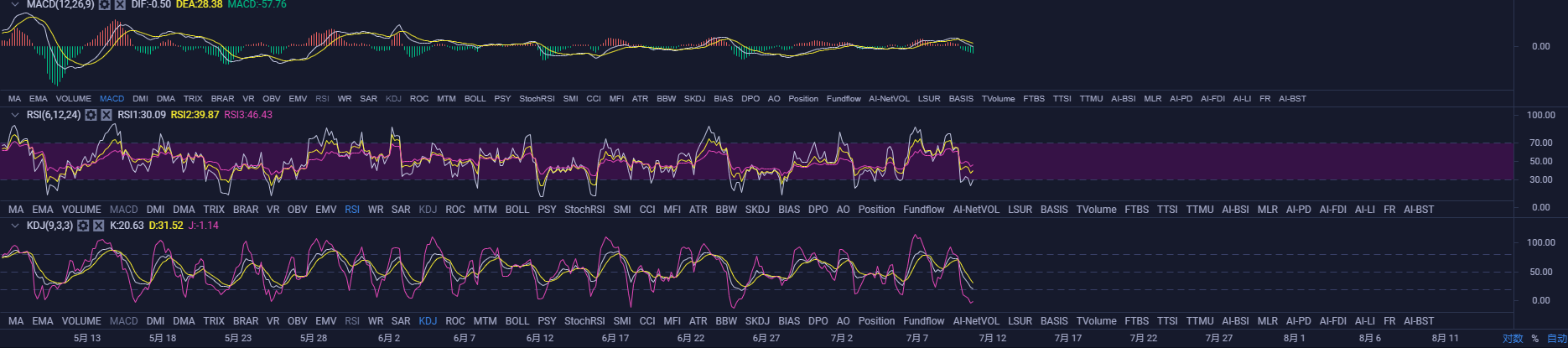
Task: Close the KDJ panel using X icon
Action: click(x=98, y=226)
